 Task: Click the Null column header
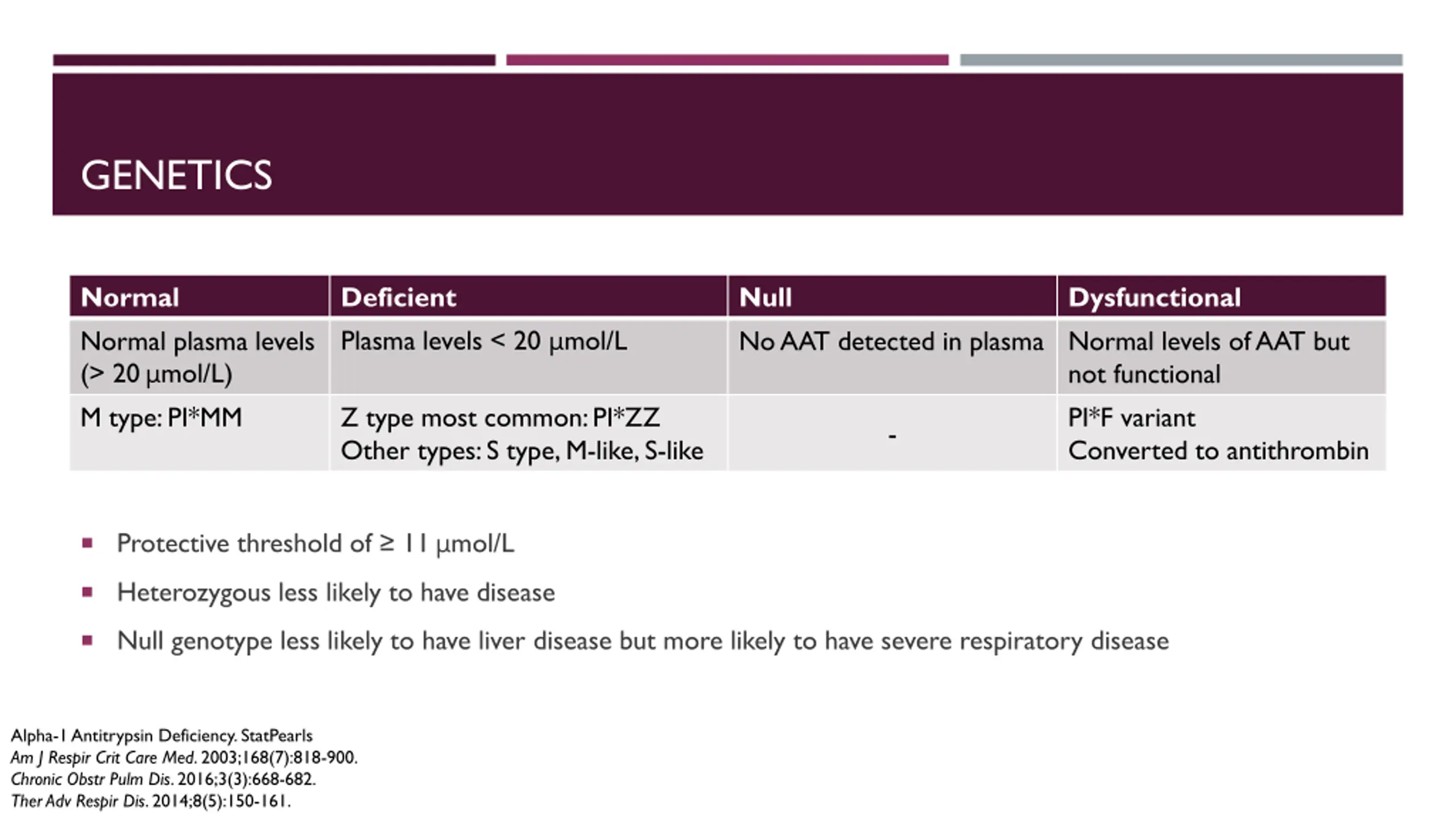(x=765, y=297)
